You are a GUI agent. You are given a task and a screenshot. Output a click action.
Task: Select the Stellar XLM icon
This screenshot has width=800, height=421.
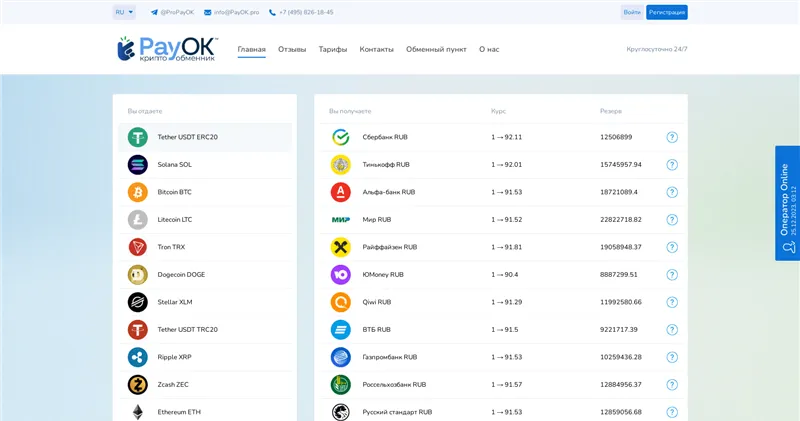138,302
